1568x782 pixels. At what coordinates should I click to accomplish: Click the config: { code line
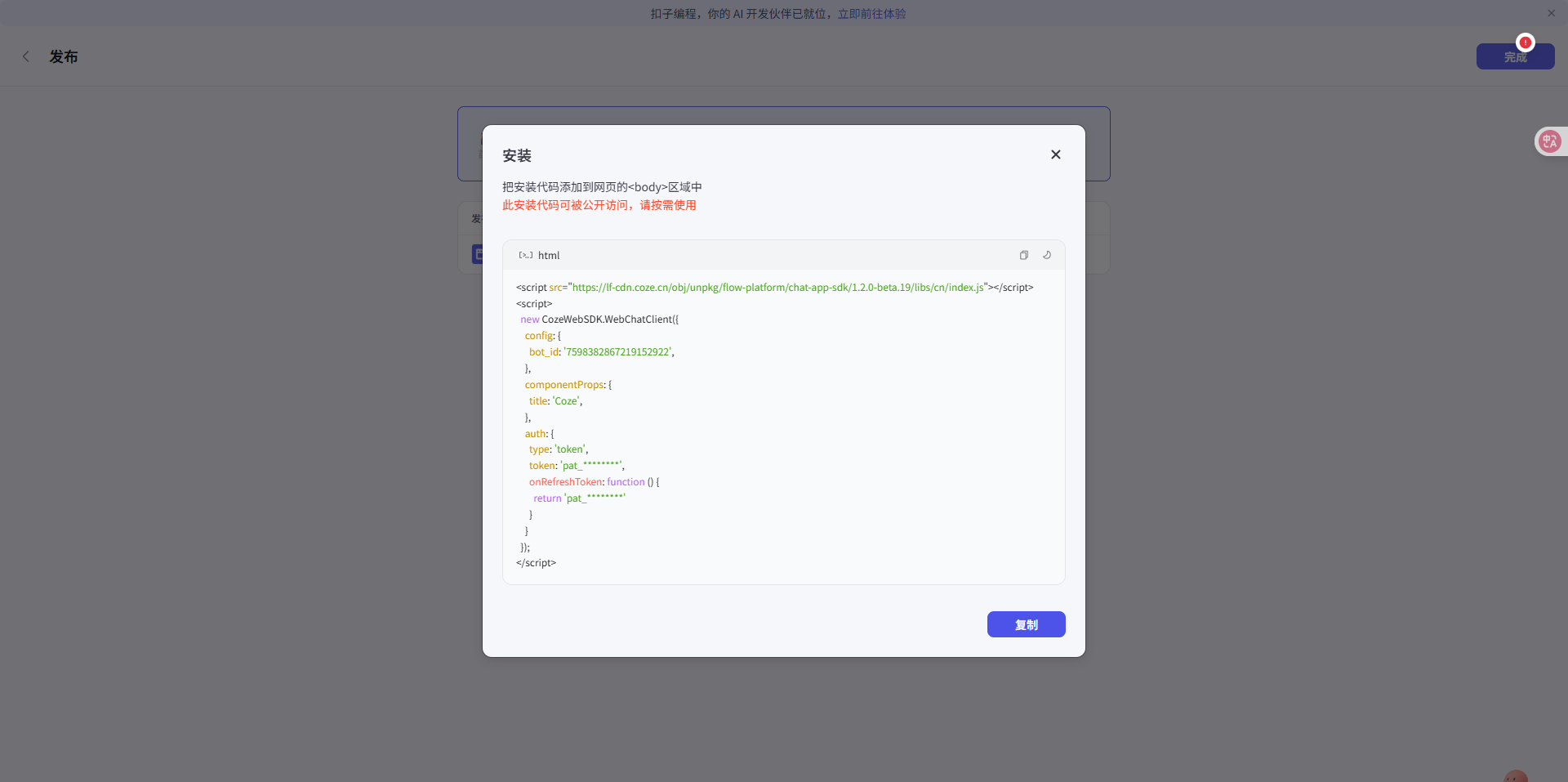(542, 336)
